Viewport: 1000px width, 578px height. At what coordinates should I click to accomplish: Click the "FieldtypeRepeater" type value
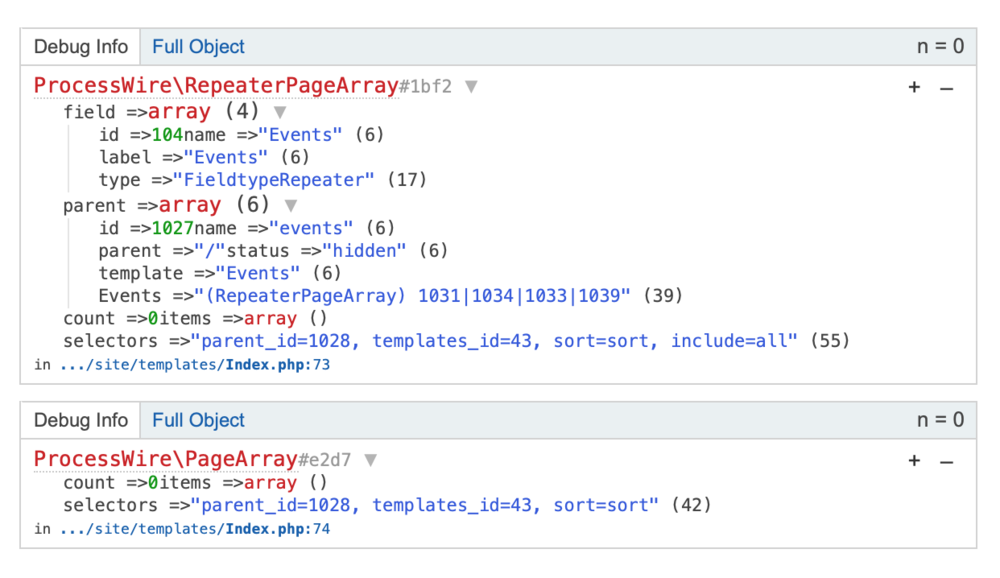click(x=273, y=180)
